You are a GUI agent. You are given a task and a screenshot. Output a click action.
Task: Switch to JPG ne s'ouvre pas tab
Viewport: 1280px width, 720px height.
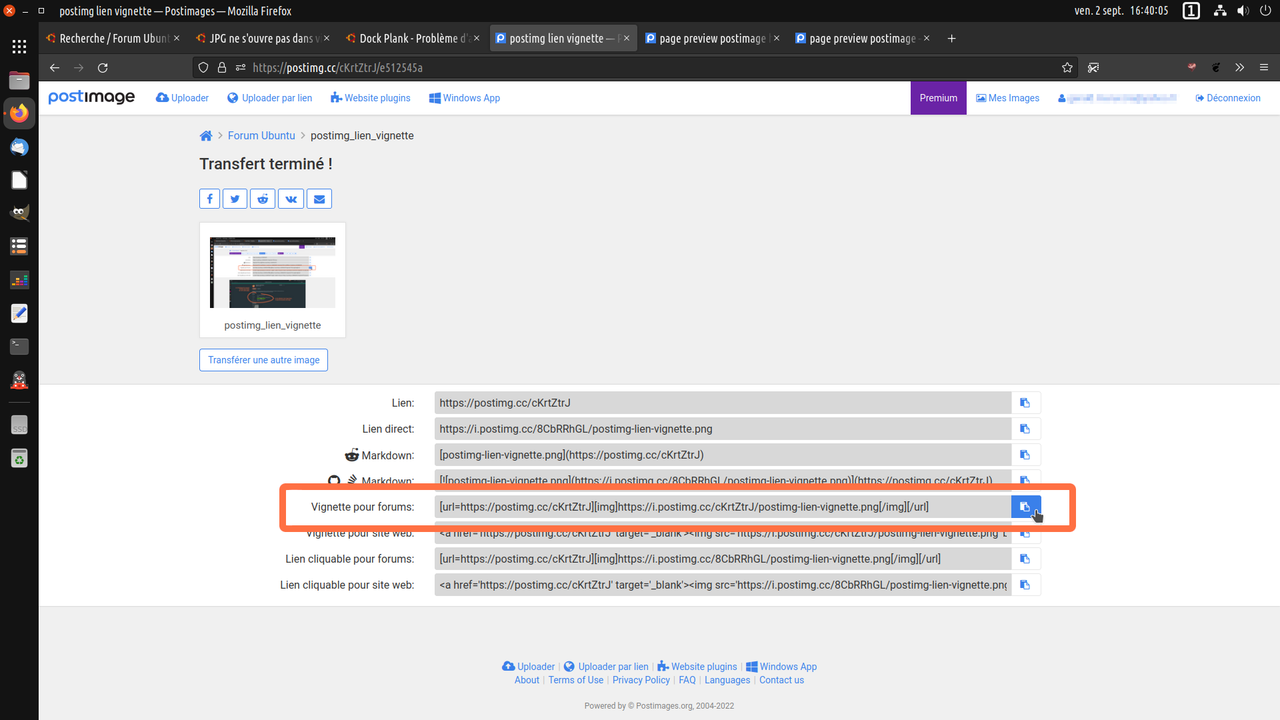point(263,39)
